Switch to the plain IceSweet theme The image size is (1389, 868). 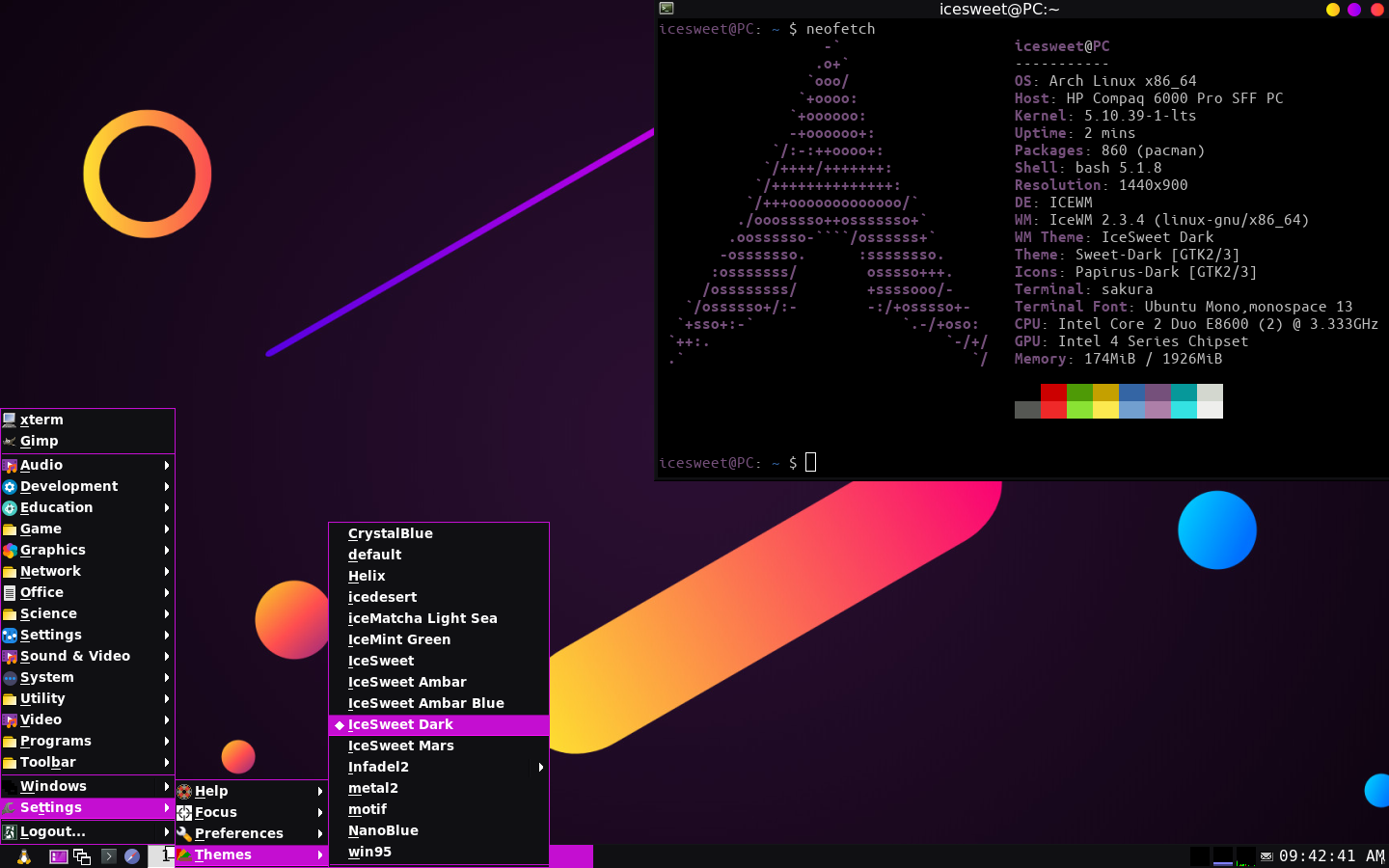click(439, 661)
